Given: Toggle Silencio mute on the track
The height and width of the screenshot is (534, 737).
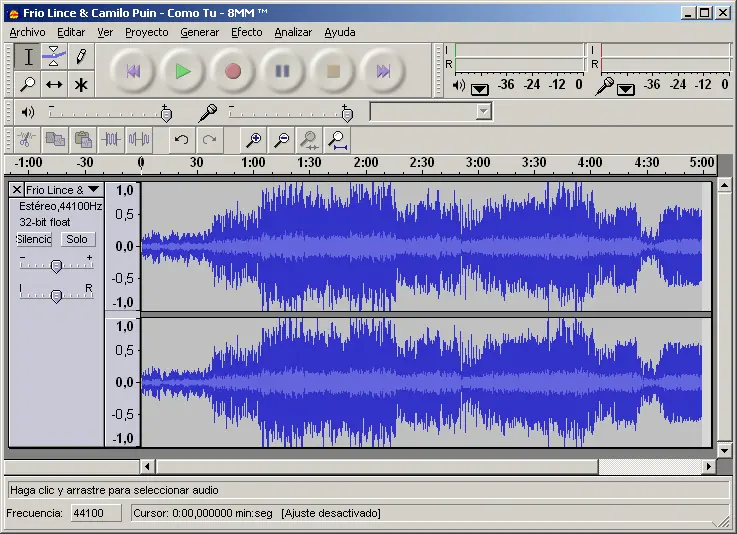Looking at the screenshot, I should click(34, 239).
